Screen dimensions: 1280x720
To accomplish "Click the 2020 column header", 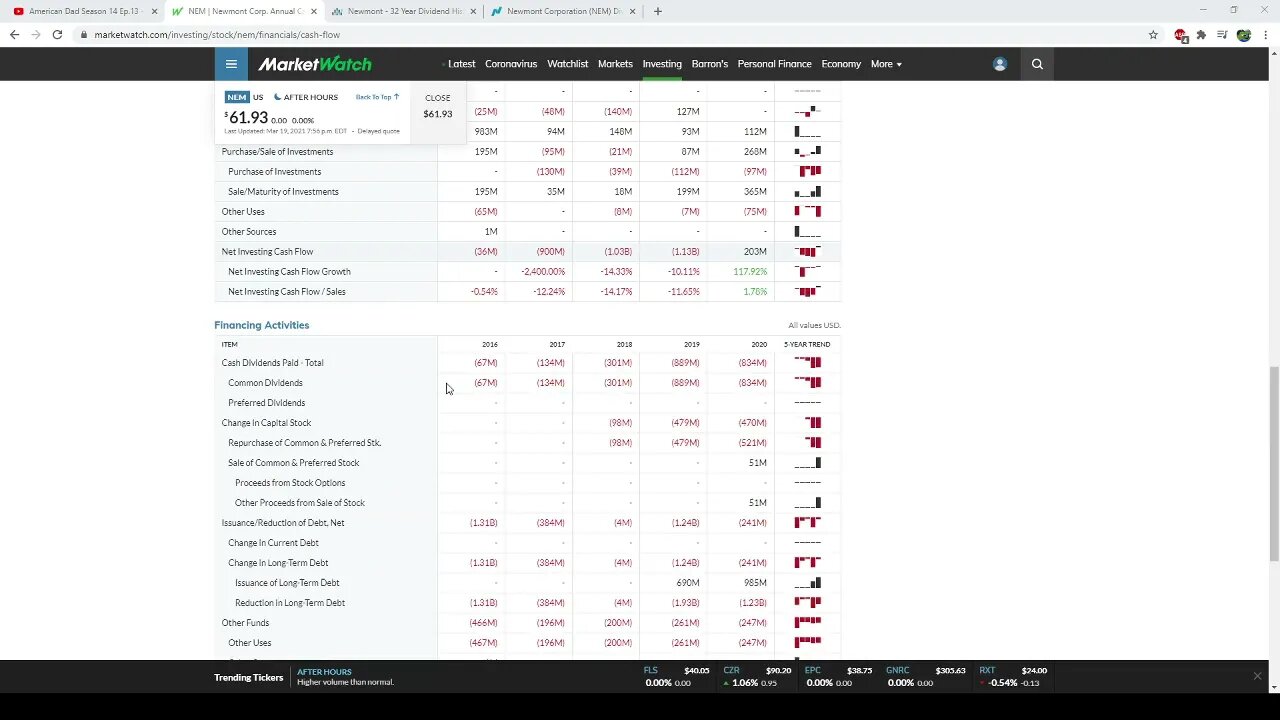I will [x=759, y=344].
